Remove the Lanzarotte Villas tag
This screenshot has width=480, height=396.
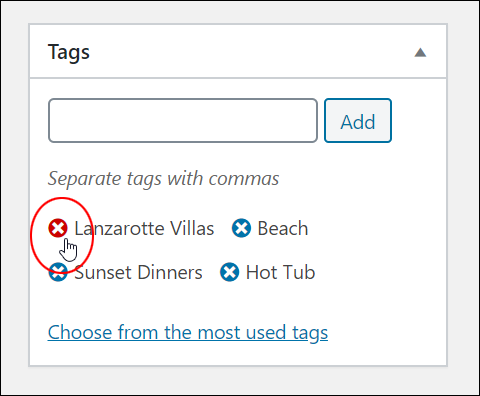click(58, 228)
